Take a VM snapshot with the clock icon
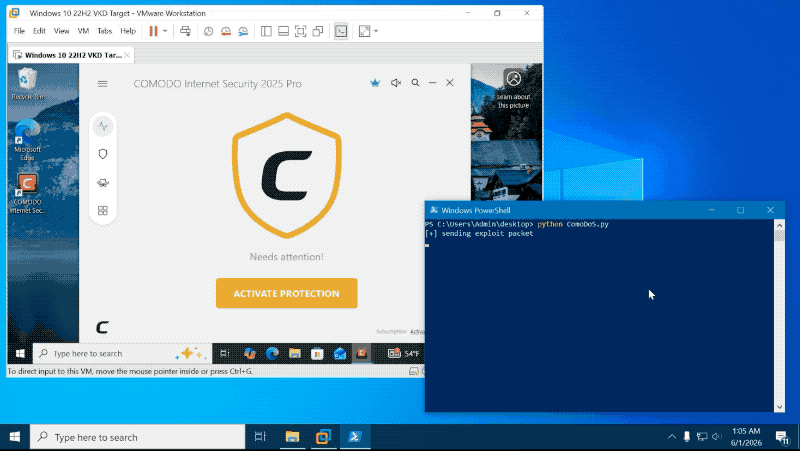The width and height of the screenshot is (800, 451). [208, 31]
